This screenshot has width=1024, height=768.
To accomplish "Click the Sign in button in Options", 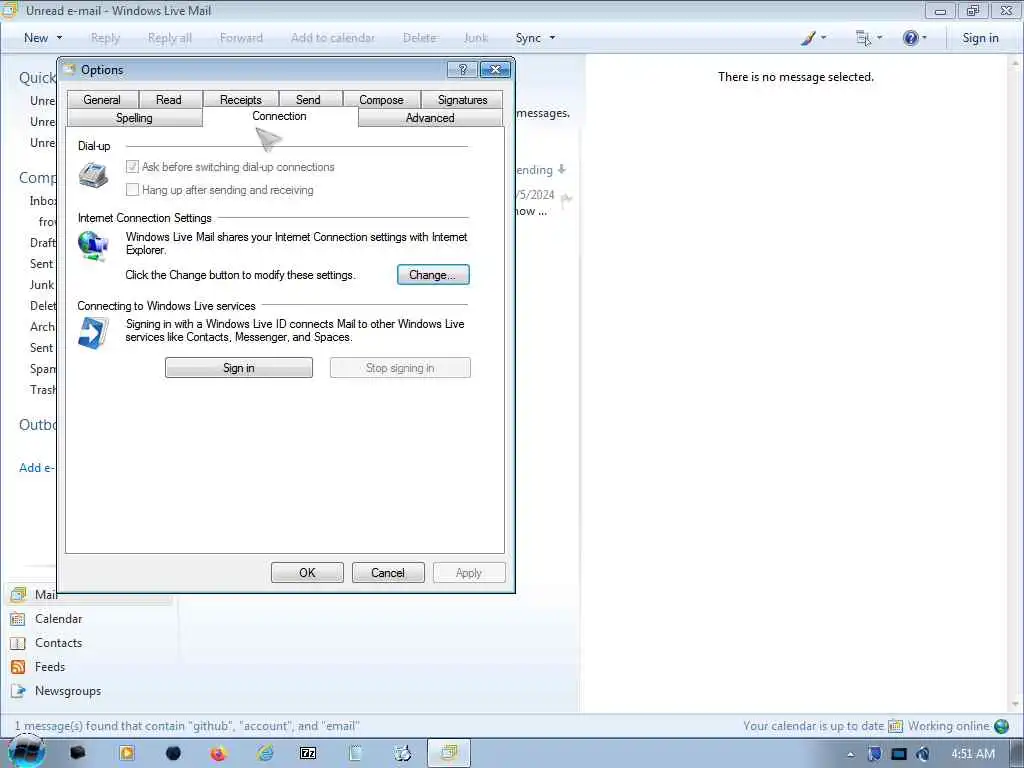I will (x=238, y=368).
